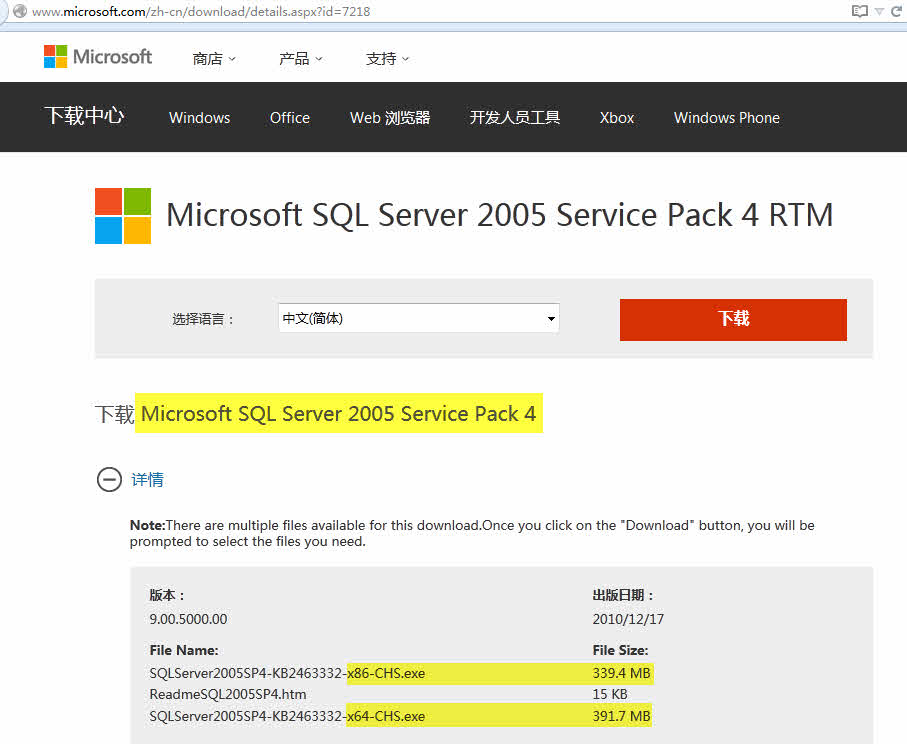This screenshot has width=907, height=744.
Task: Open the Office download category
Action: pos(290,118)
